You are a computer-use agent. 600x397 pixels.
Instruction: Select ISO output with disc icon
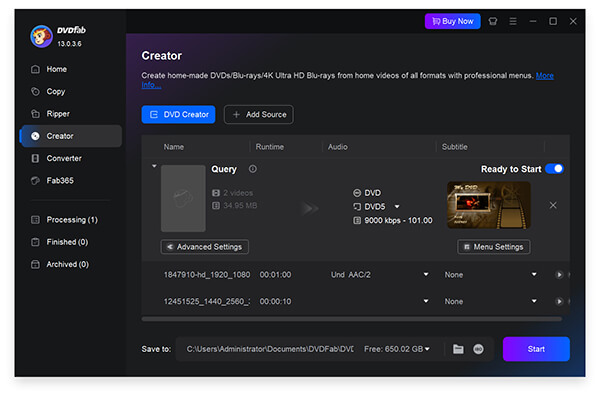point(478,349)
